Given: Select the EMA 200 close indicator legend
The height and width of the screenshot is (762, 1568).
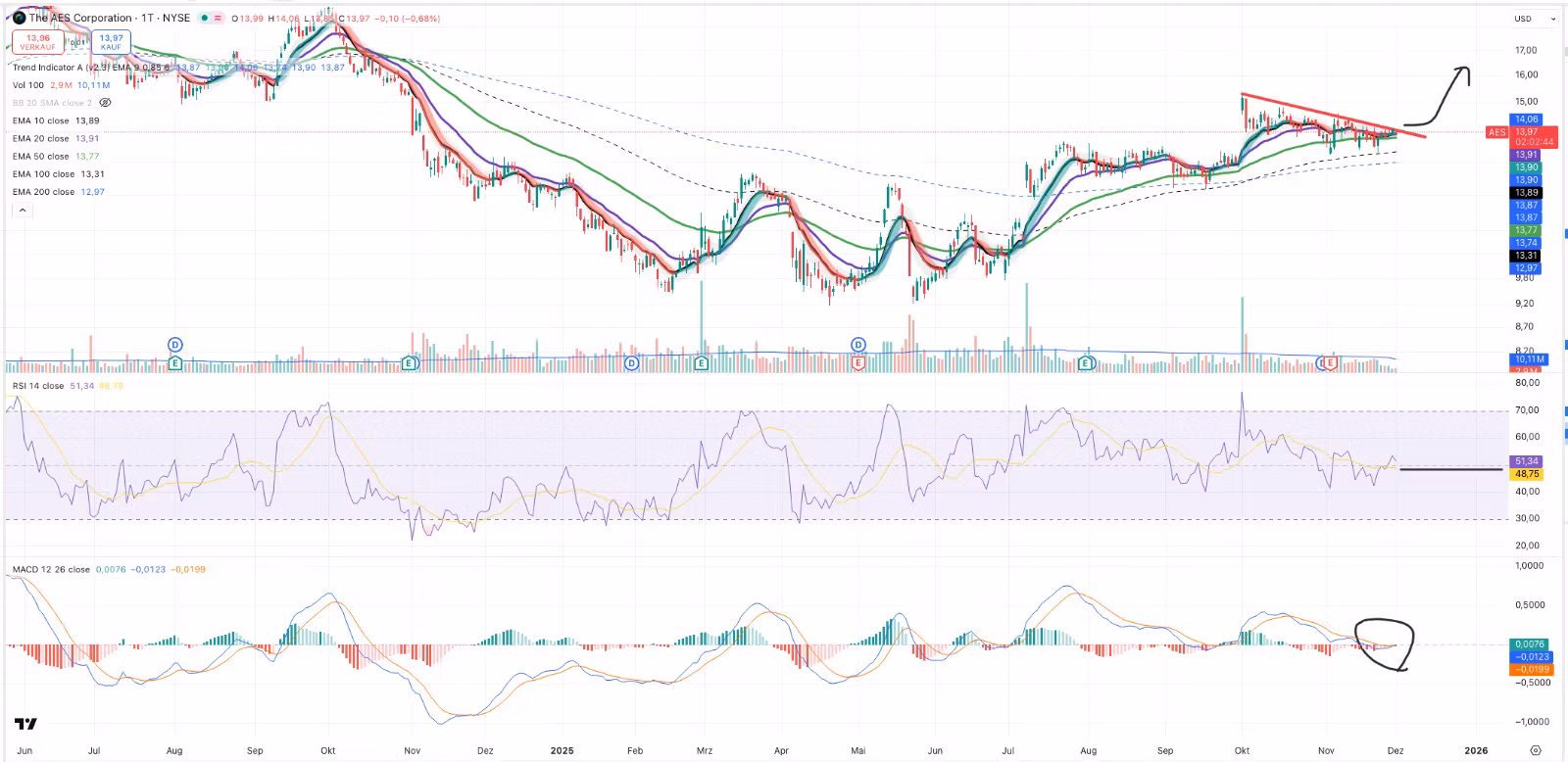Looking at the screenshot, I should [41, 192].
